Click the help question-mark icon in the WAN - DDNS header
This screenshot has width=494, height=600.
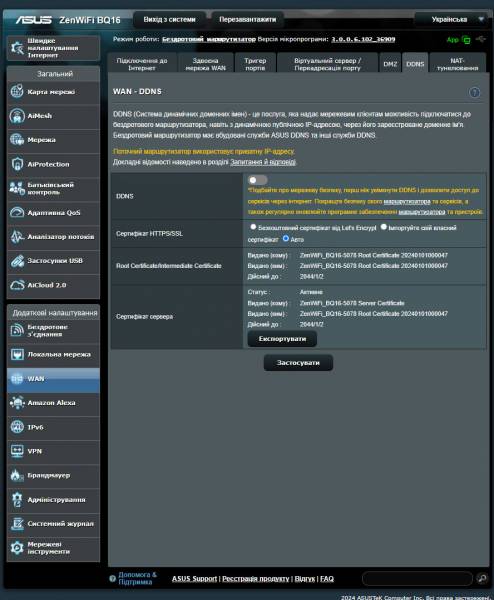pos(474,92)
